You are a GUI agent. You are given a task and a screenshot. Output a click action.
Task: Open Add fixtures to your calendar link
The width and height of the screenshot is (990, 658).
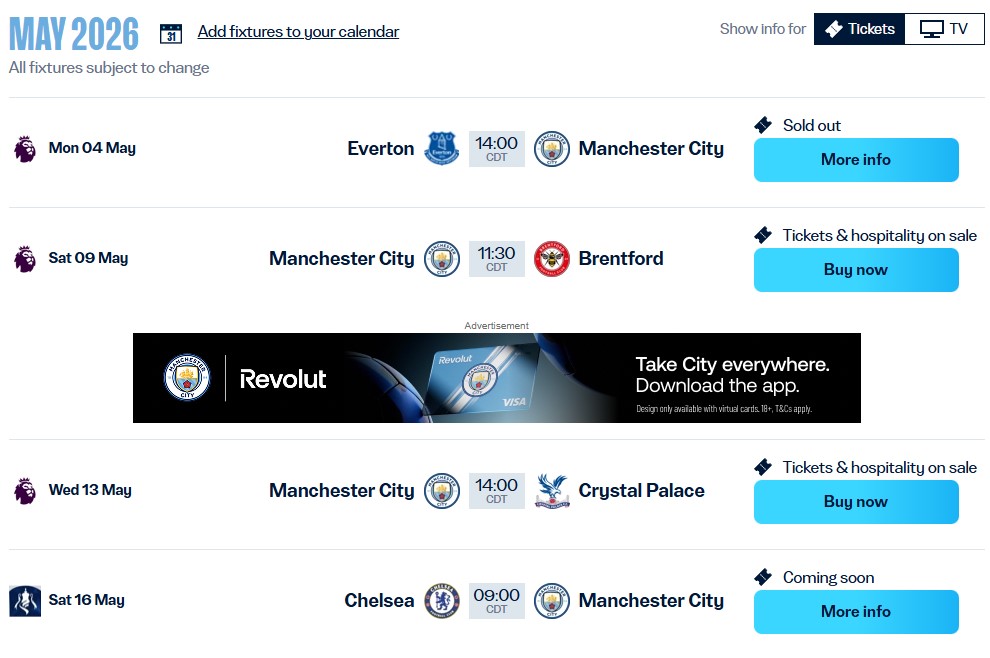[298, 32]
